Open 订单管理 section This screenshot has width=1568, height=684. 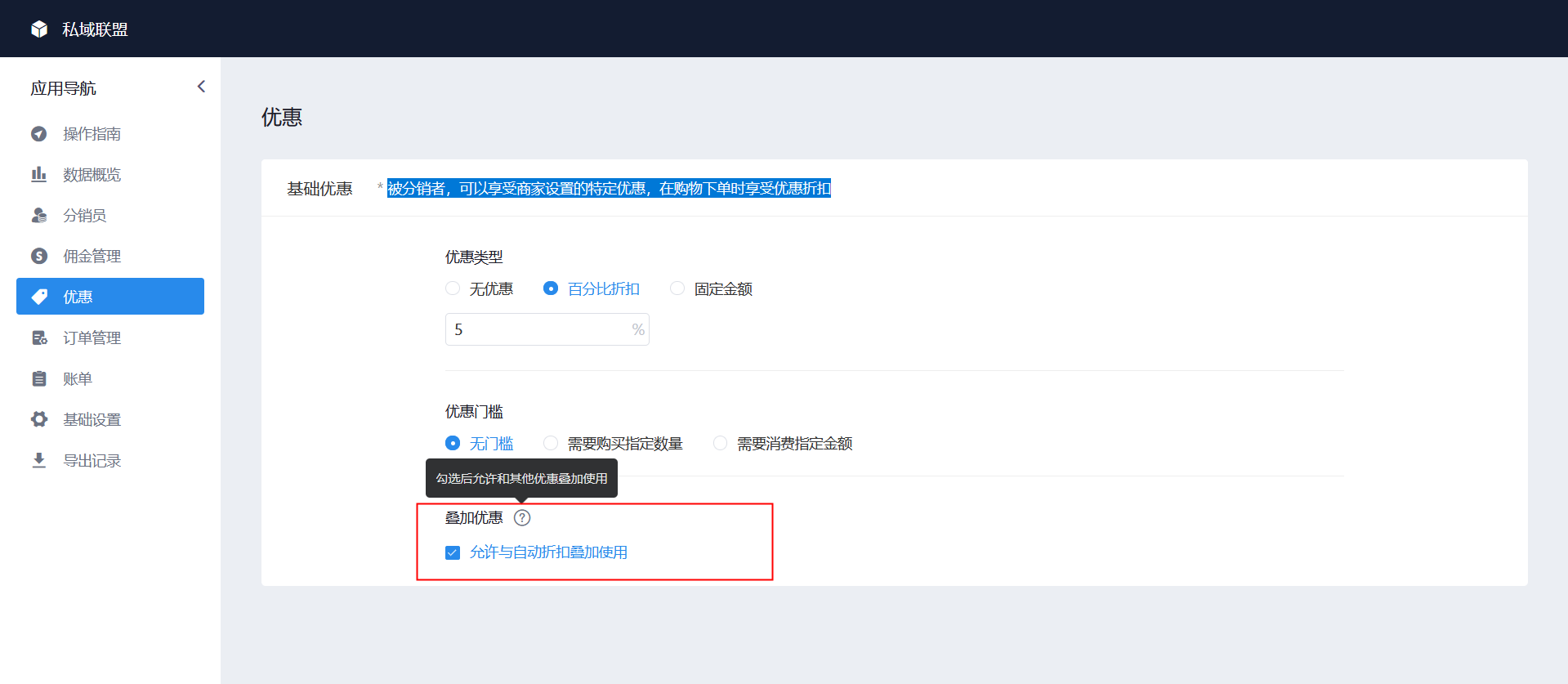tap(110, 338)
